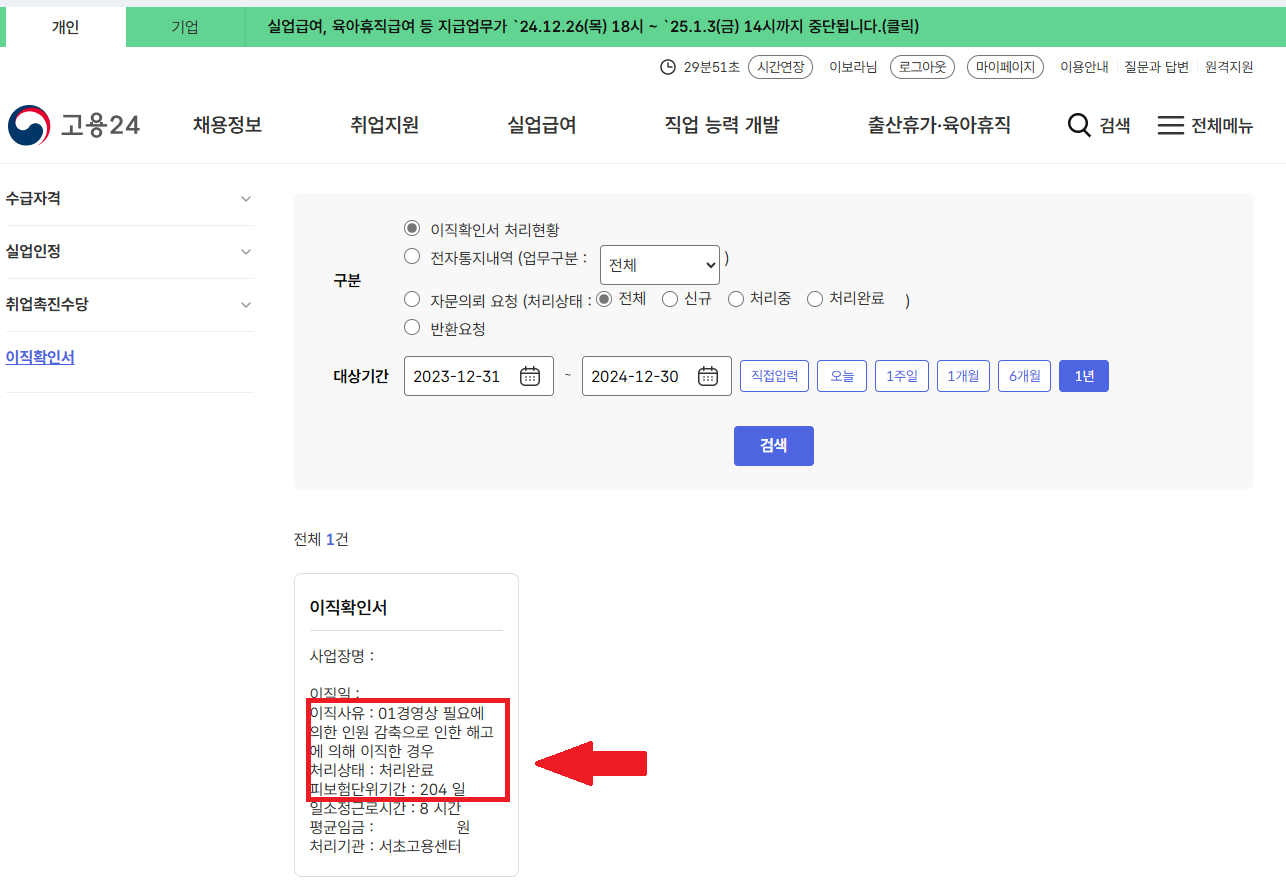Select the 1개월 period button
Image resolution: width=1286 pixels, height=894 pixels.
[x=962, y=375]
